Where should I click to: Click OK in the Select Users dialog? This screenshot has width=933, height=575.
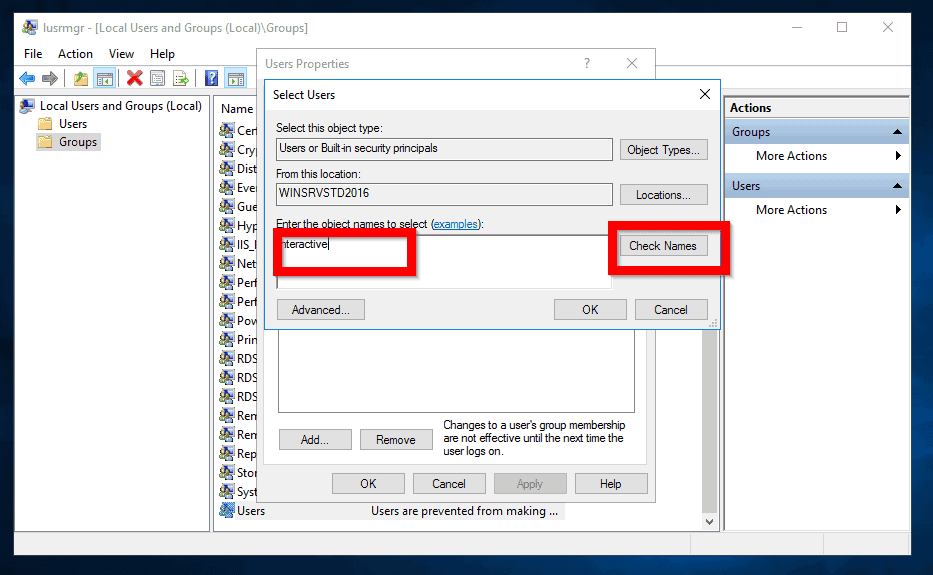[590, 310]
